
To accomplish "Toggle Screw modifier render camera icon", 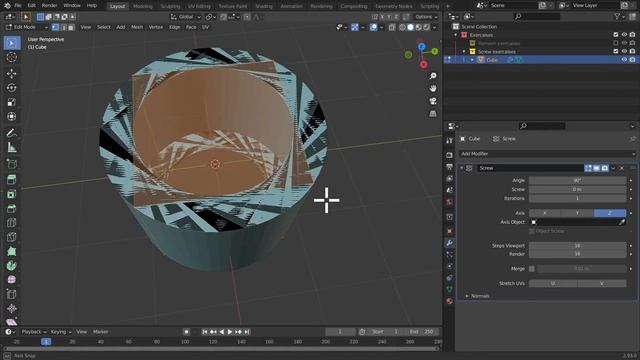I will [604, 168].
